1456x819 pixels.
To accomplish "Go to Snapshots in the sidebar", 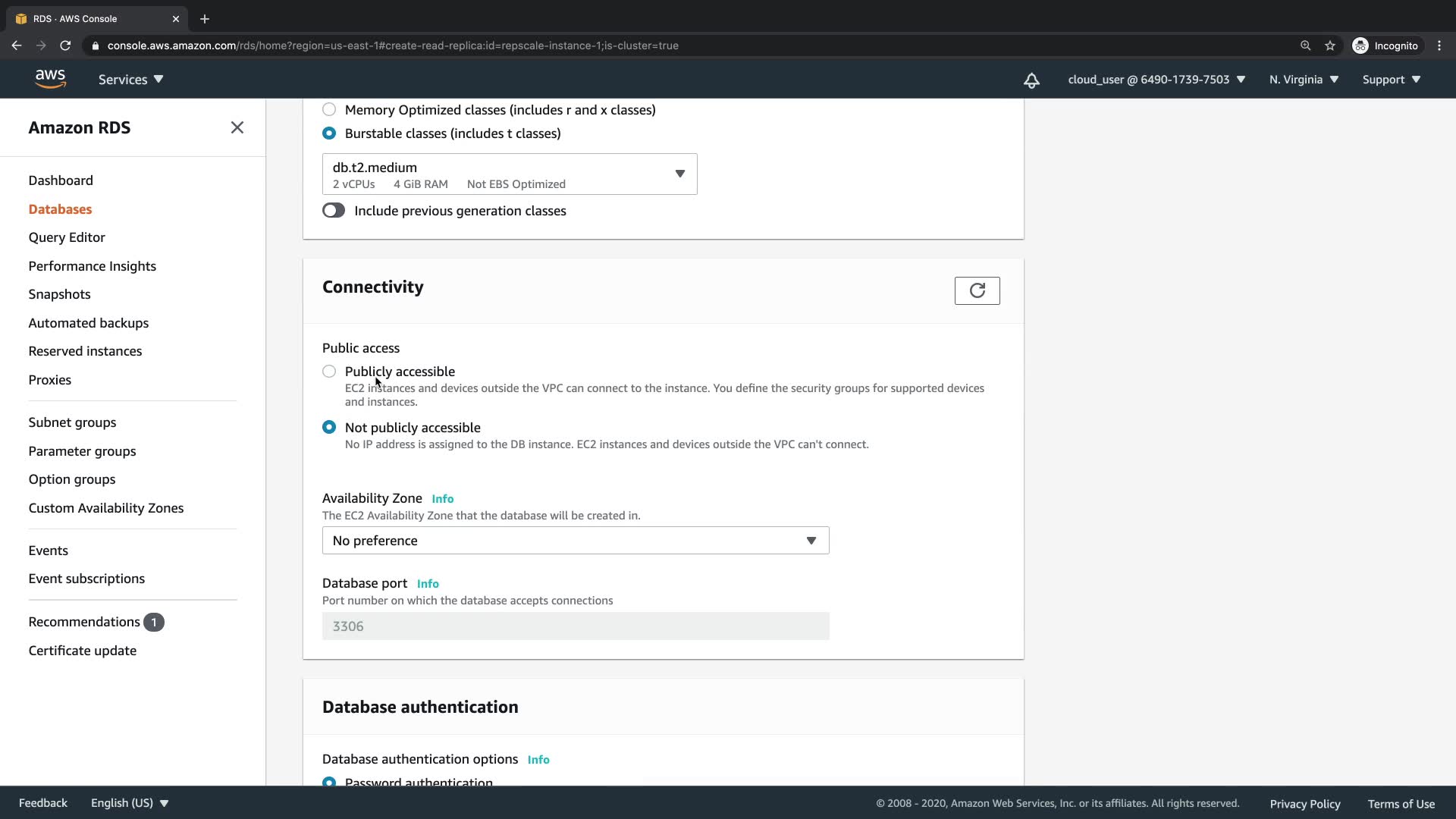I will point(59,294).
